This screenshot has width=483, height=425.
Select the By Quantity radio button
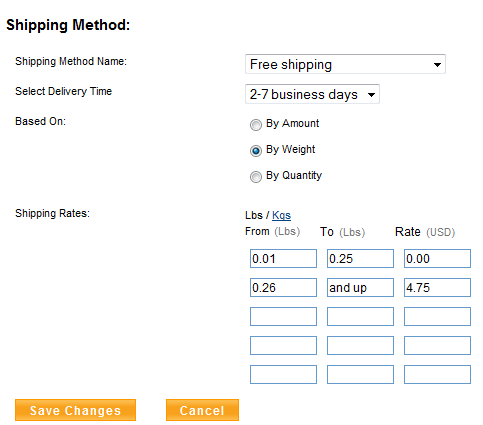[x=256, y=177]
